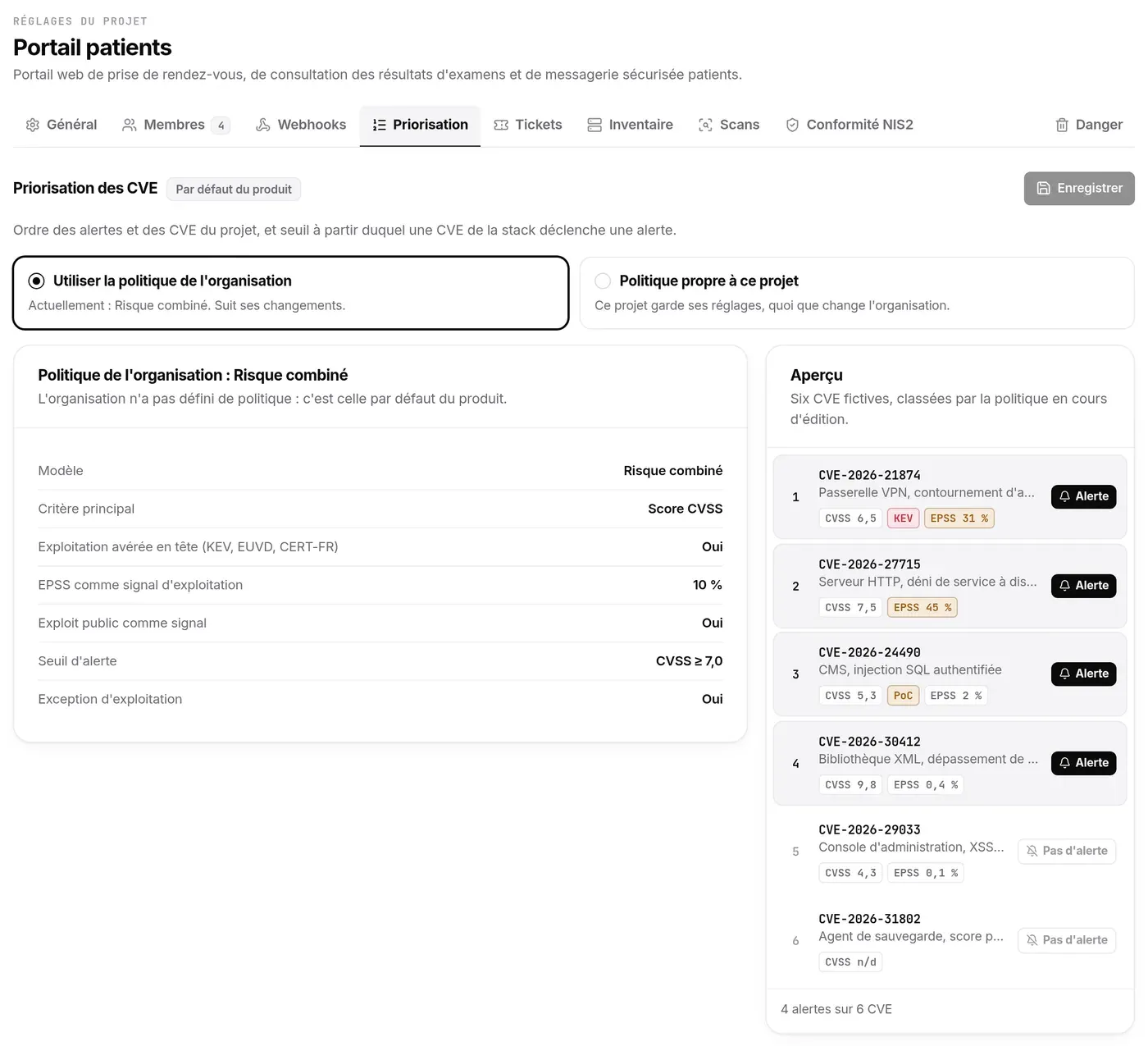Image resolution: width=1148 pixels, height=1046 pixels.
Task: Select "Politique propre à ce projet" radio
Action: (x=603, y=281)
